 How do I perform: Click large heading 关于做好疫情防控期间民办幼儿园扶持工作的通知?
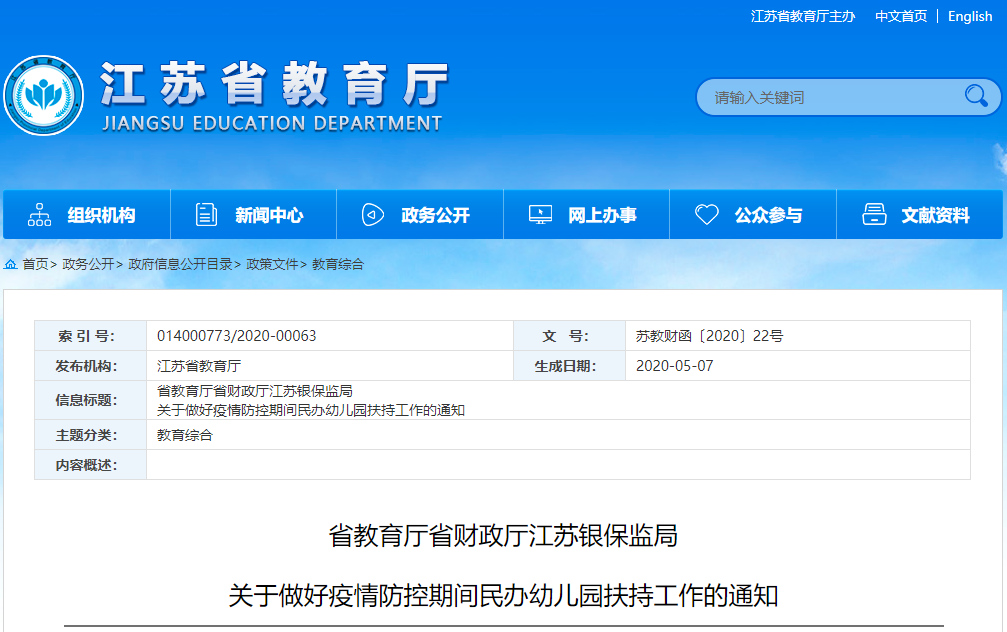(x=504, y=595)
